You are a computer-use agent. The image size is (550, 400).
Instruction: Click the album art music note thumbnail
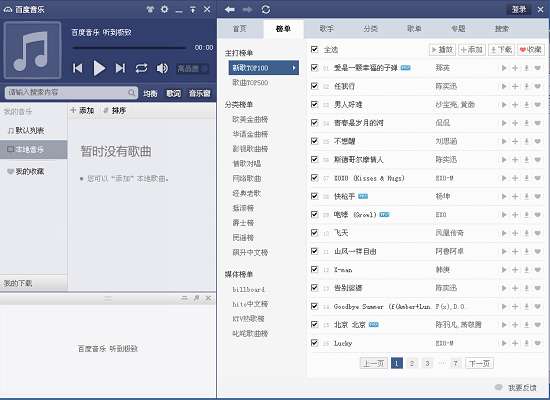(x=32, y=50)
